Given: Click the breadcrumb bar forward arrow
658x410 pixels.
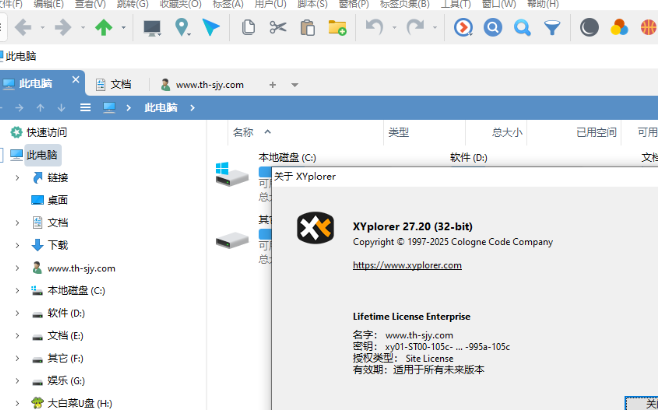Looking at the screenshot, I should (19, 108).
